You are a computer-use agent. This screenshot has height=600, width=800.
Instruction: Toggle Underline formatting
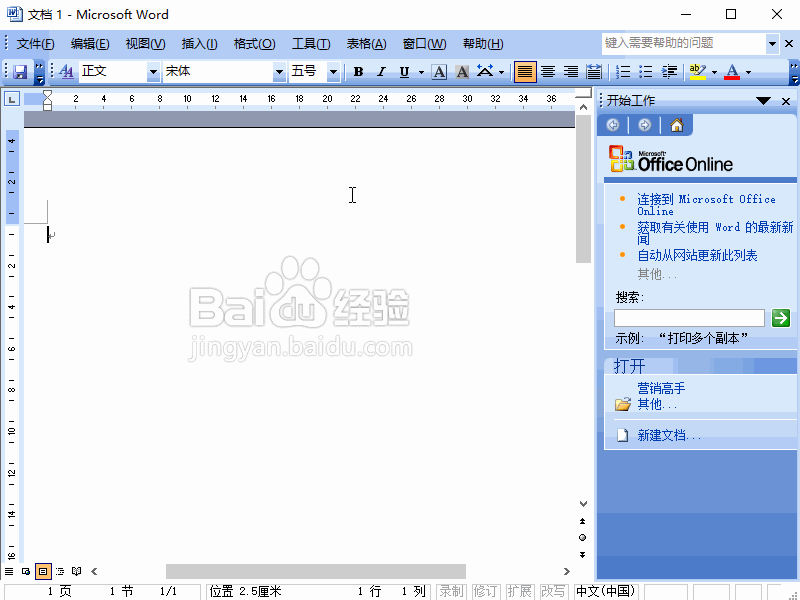[404, 72]
